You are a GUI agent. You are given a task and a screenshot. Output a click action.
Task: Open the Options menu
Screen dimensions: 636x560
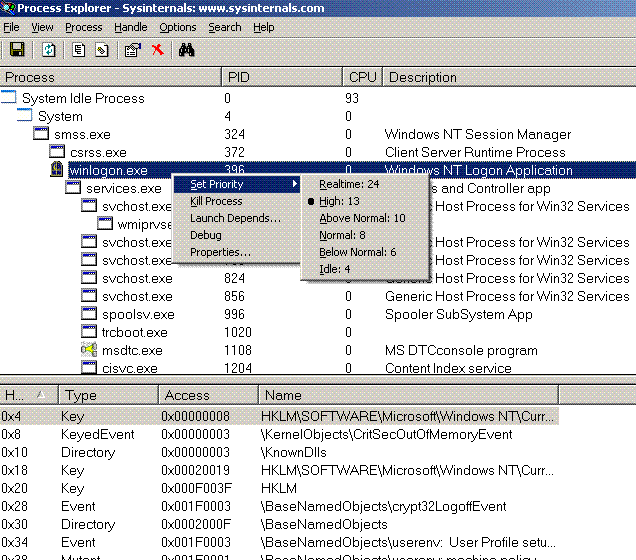click(178, 27)
